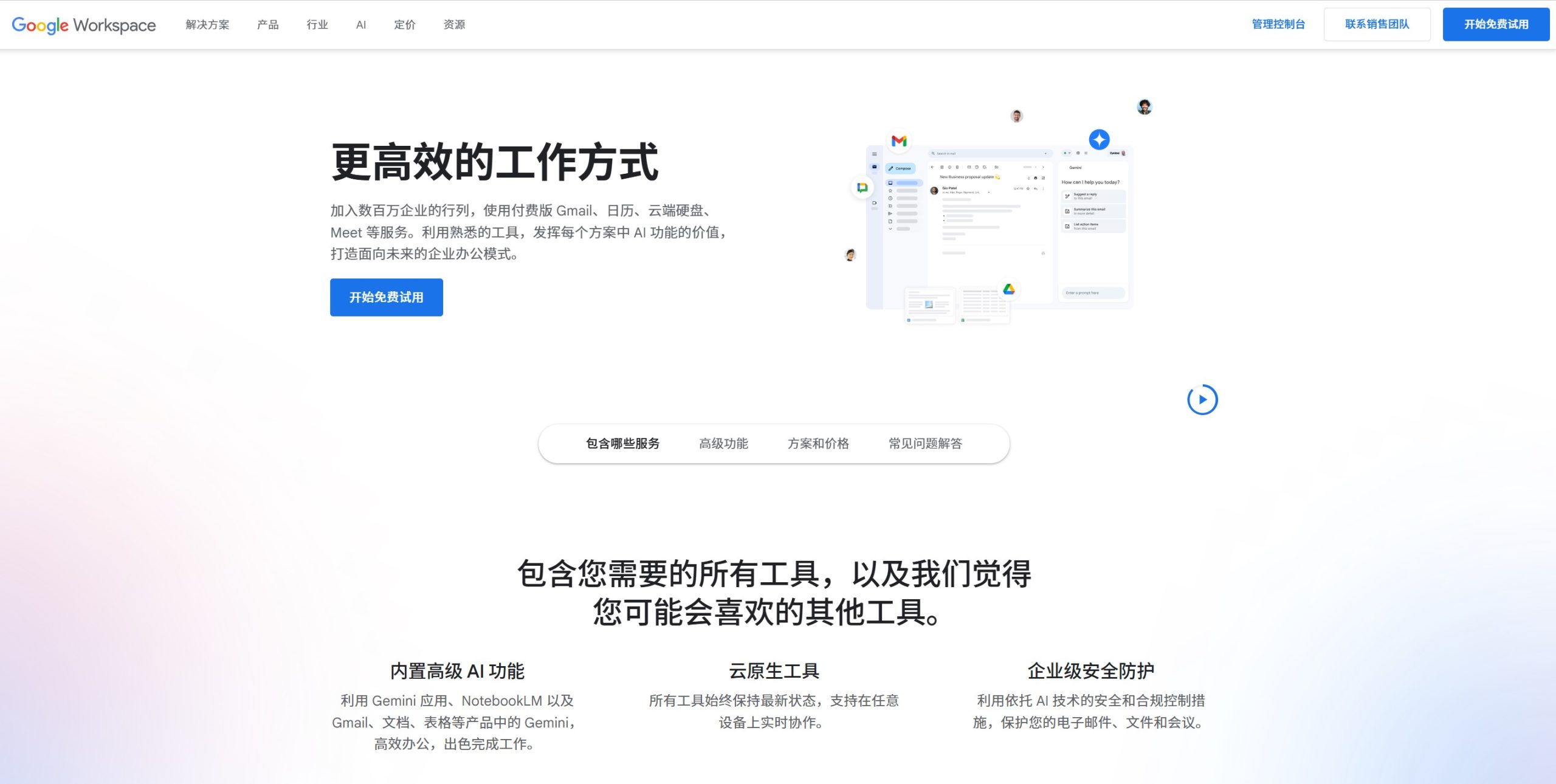Click the Google Drive icon near the documents
1556x784 pixels.
point(1009,290)
